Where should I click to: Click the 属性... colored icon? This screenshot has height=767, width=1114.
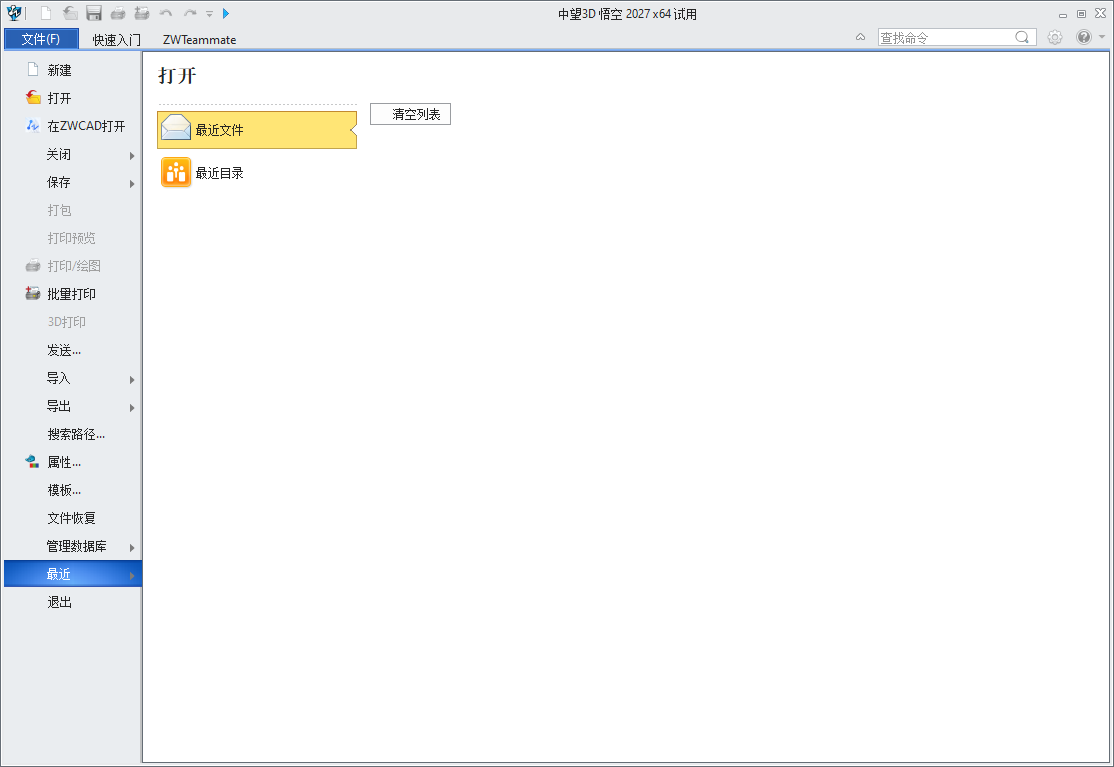[x=33, y=462]
